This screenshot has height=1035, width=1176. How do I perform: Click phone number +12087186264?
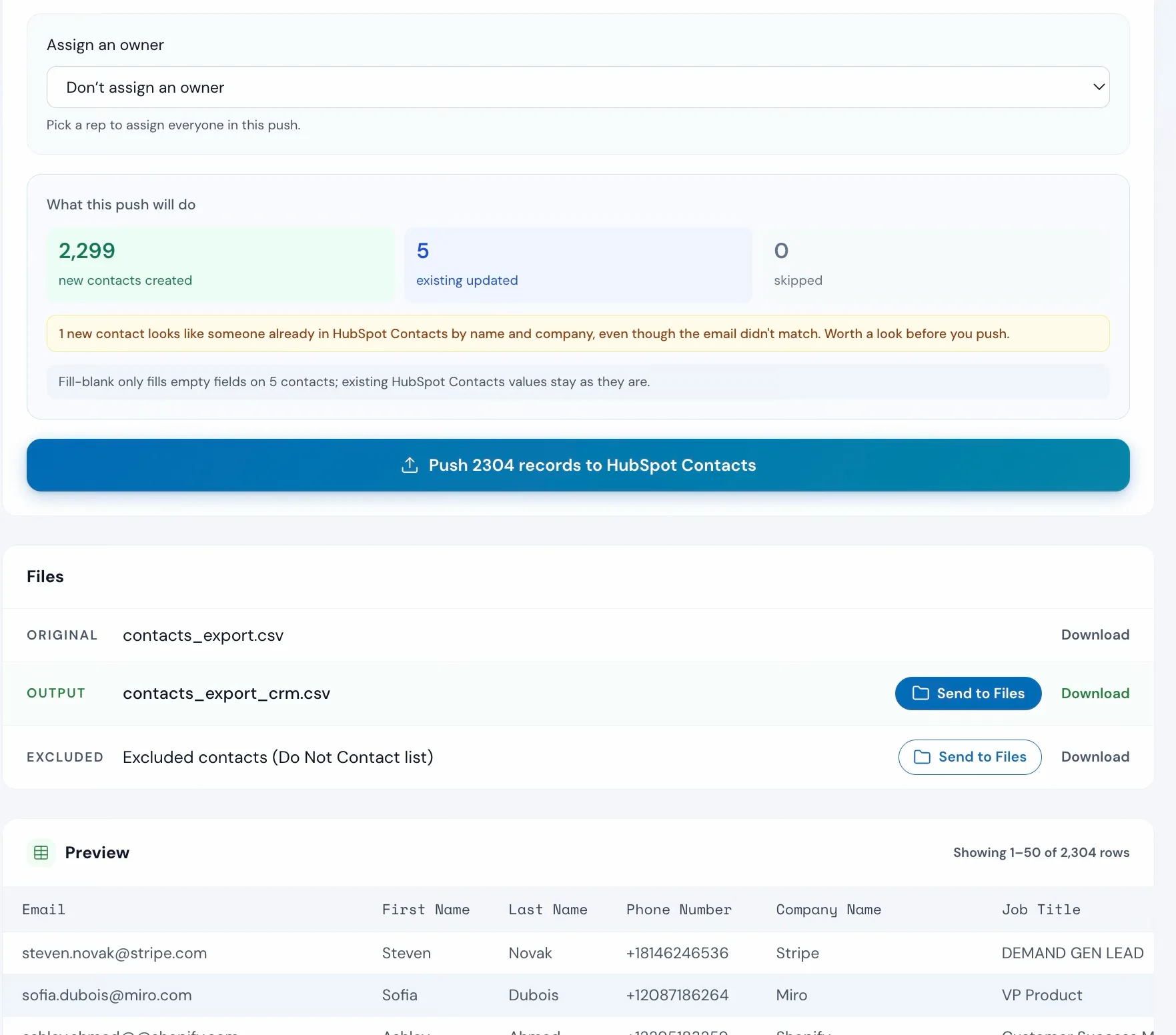pos(677,995)
